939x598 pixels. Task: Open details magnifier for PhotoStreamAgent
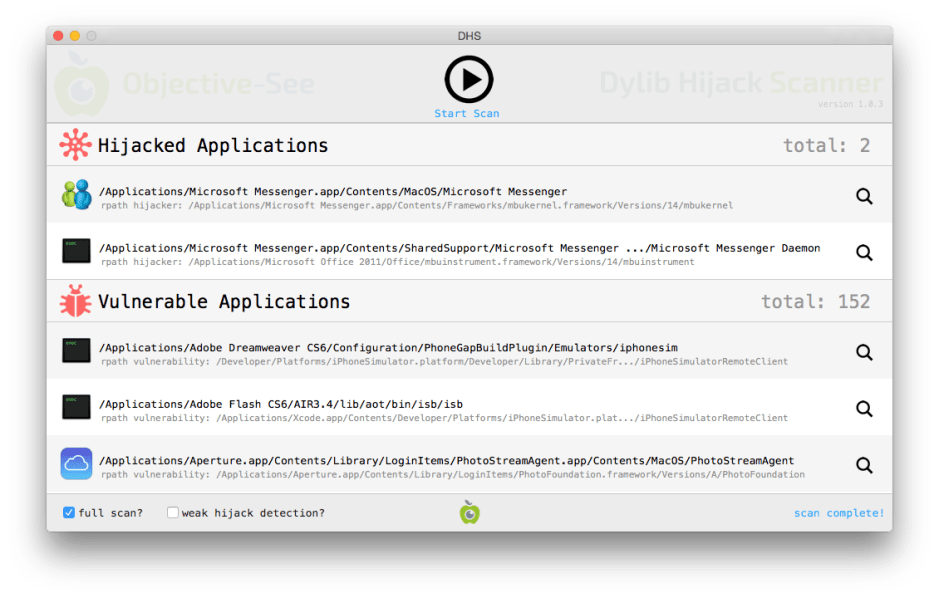[x=863, y=465]
